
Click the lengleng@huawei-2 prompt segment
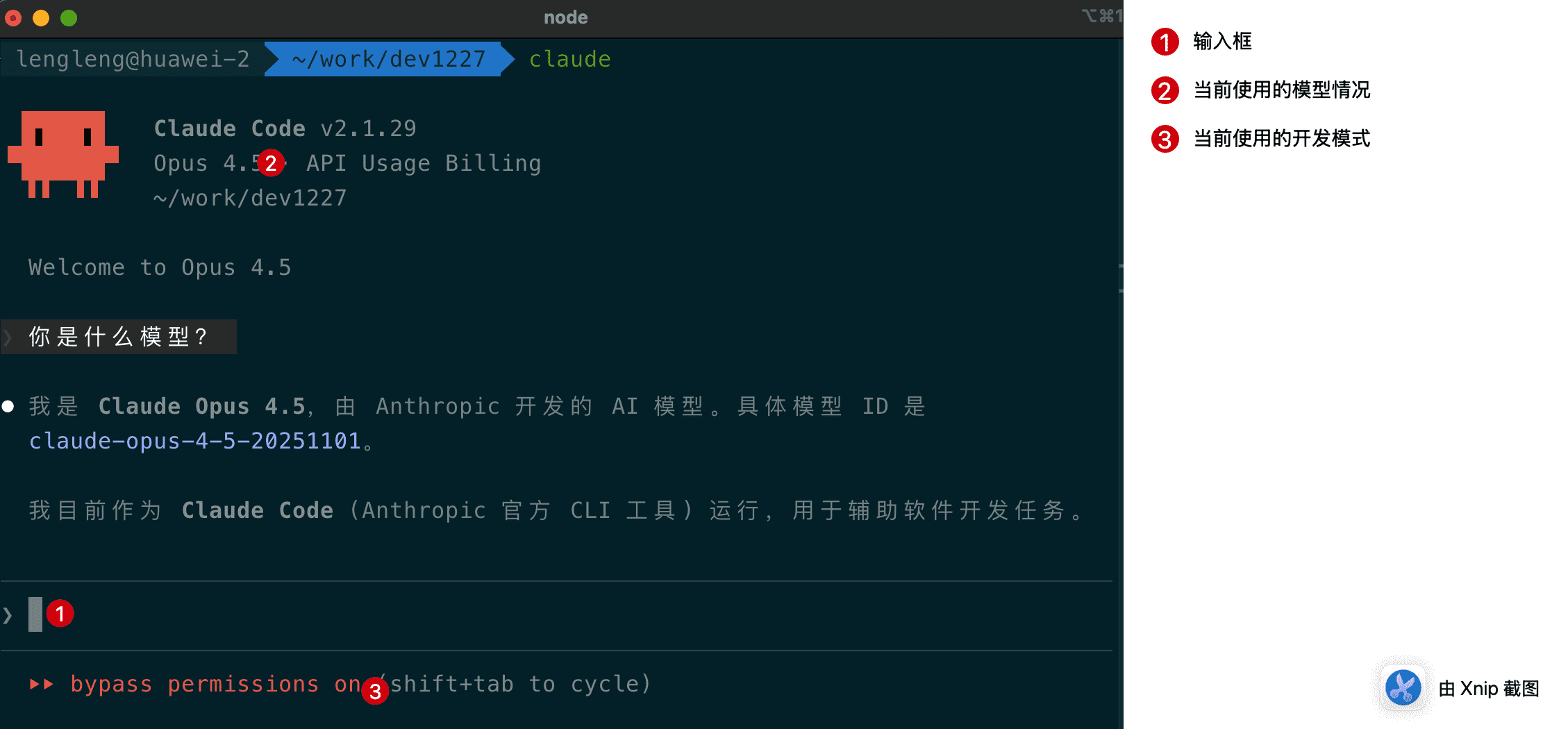pyautogui.click(x=132, y=58)
